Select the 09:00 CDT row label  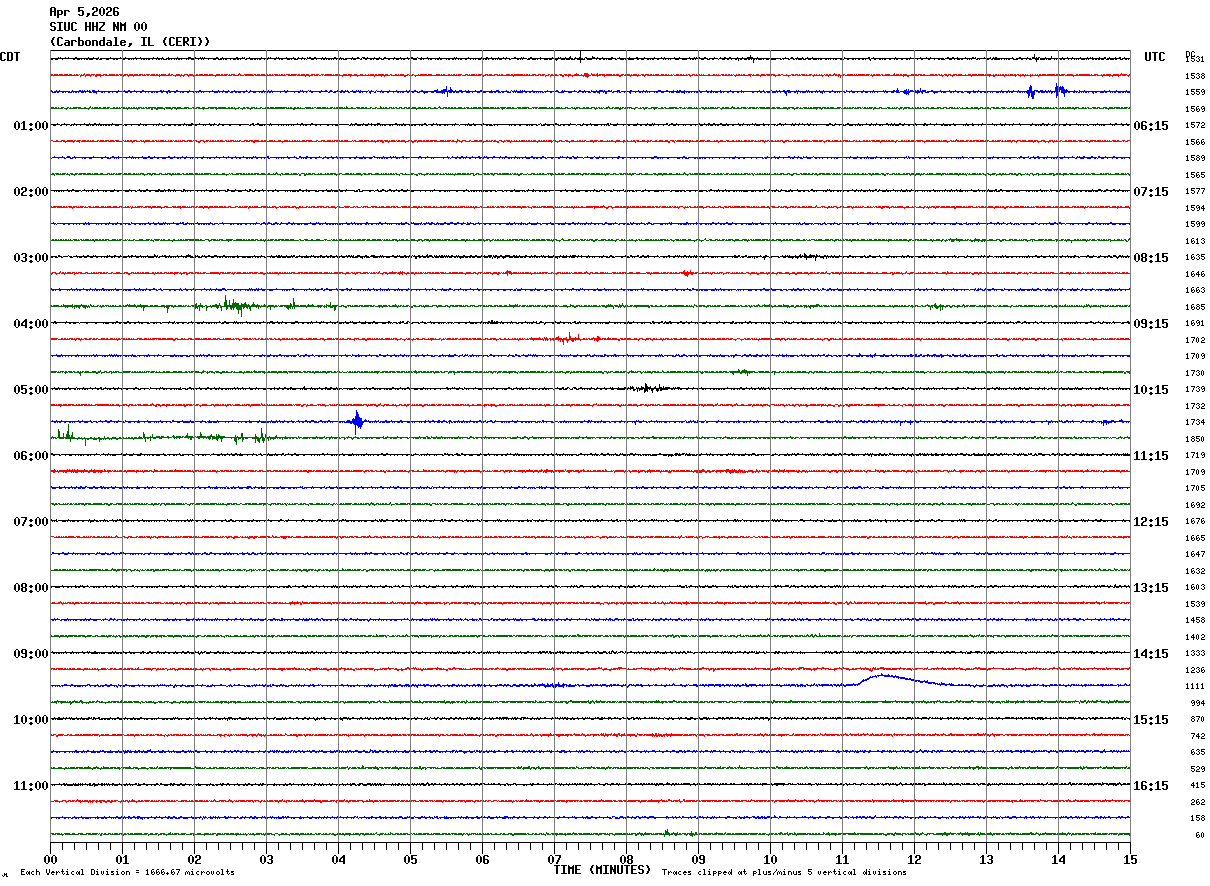[31, 654]
